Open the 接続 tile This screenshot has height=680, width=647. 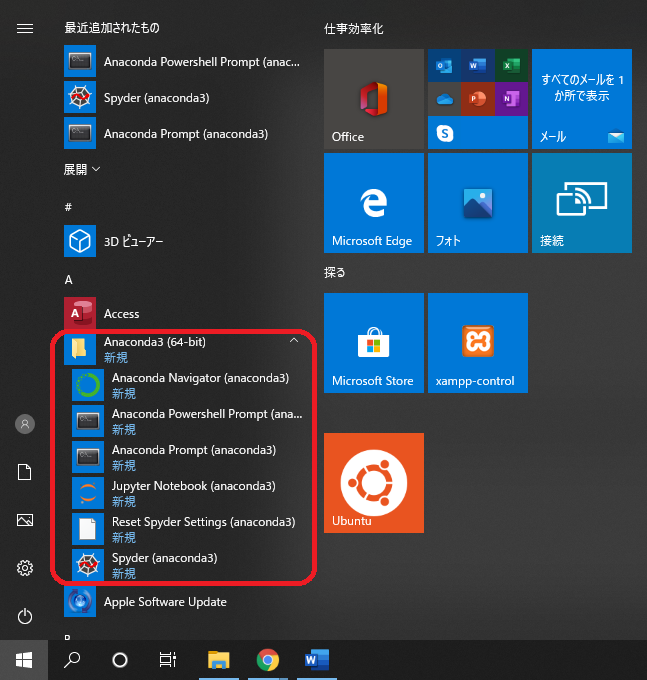[x=582, y=203]
